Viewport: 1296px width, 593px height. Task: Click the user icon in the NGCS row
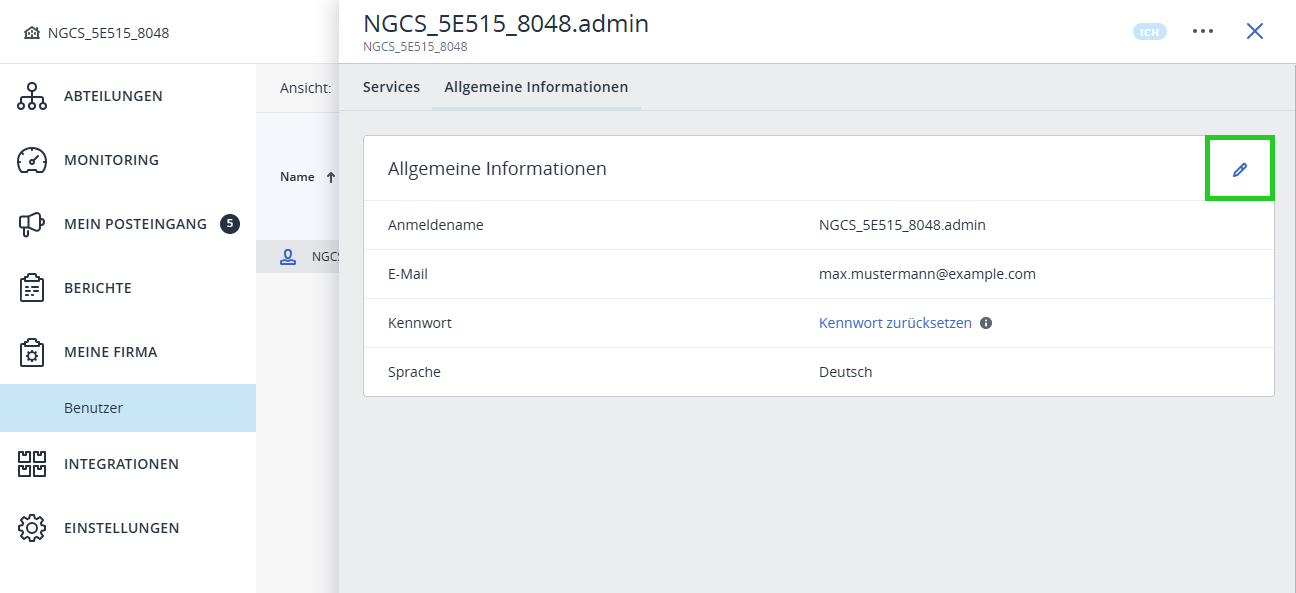tap(289, 255)
